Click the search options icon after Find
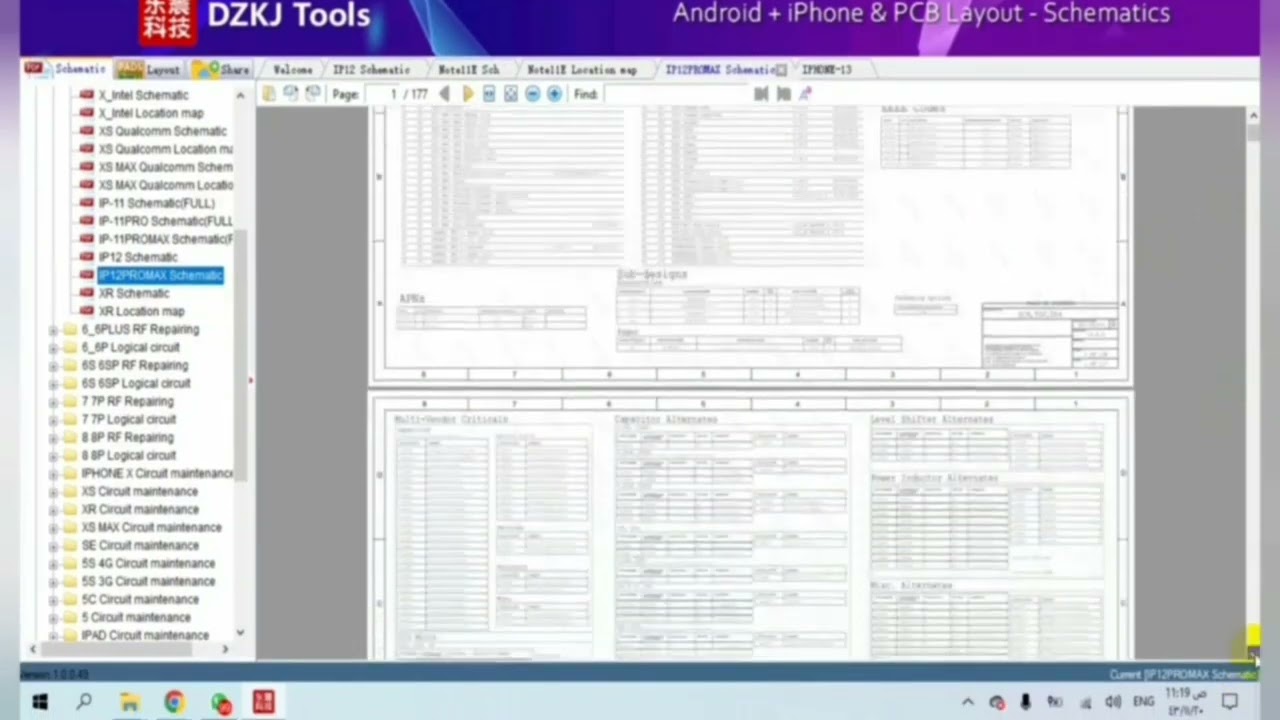1280x720 pixels. [x=805, y=94]
